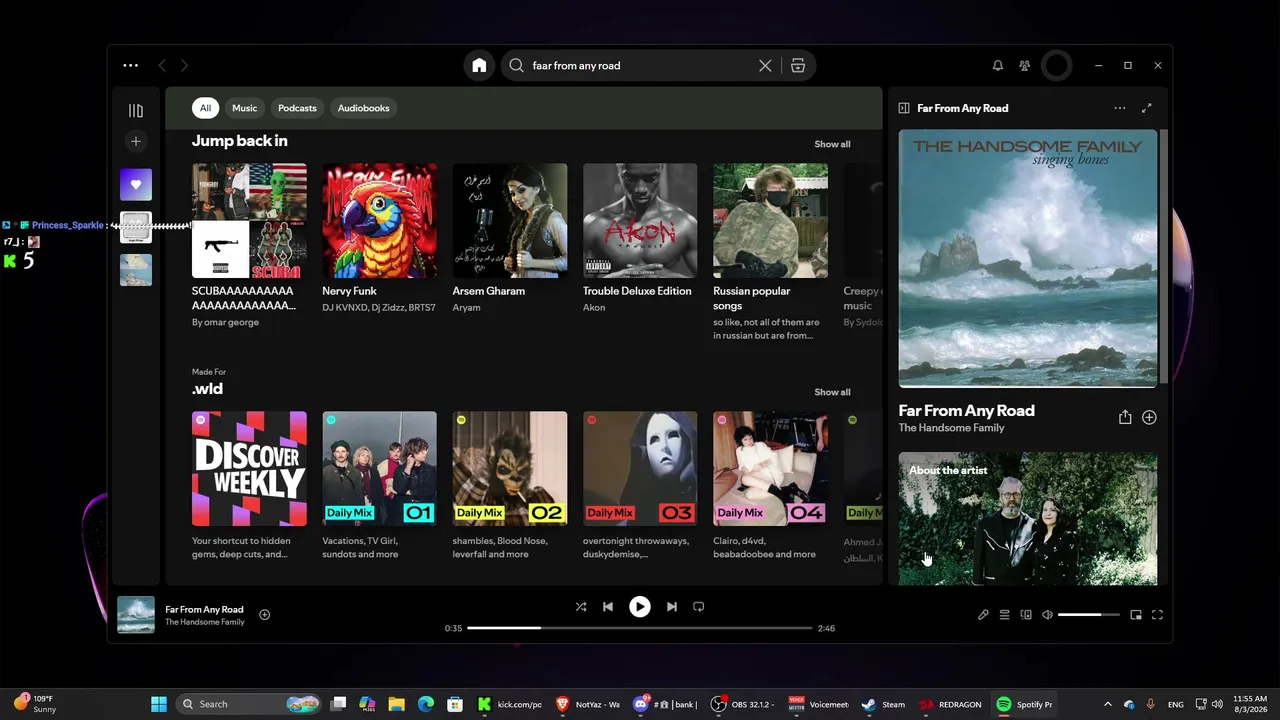Clear the search field with X icon
Image resolution: width=1280 pixels, height=720 pixels.
pyautogui.click(x=765, y=65)
